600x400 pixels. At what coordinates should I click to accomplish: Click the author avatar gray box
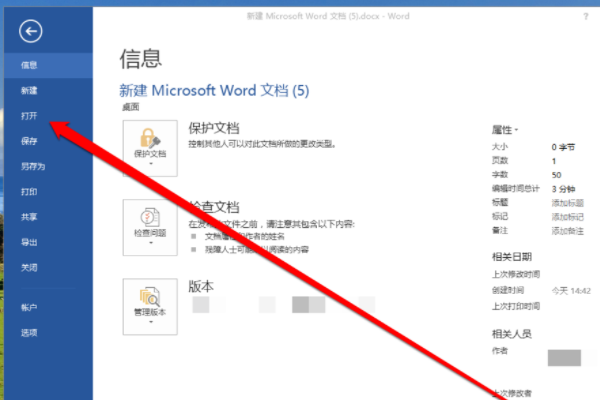coord(564,358)
